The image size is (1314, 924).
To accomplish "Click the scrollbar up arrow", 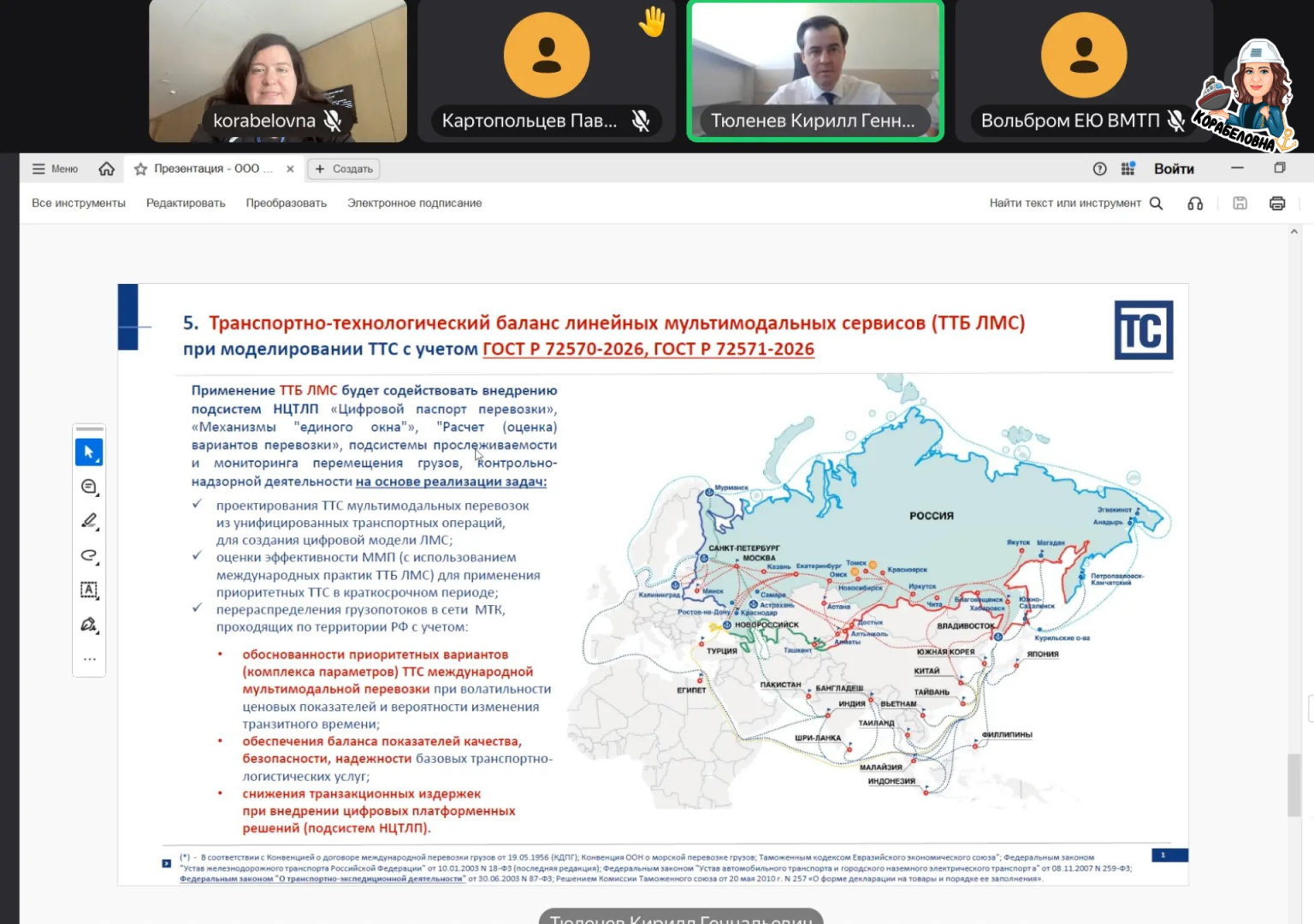I will coord(1293,231).
